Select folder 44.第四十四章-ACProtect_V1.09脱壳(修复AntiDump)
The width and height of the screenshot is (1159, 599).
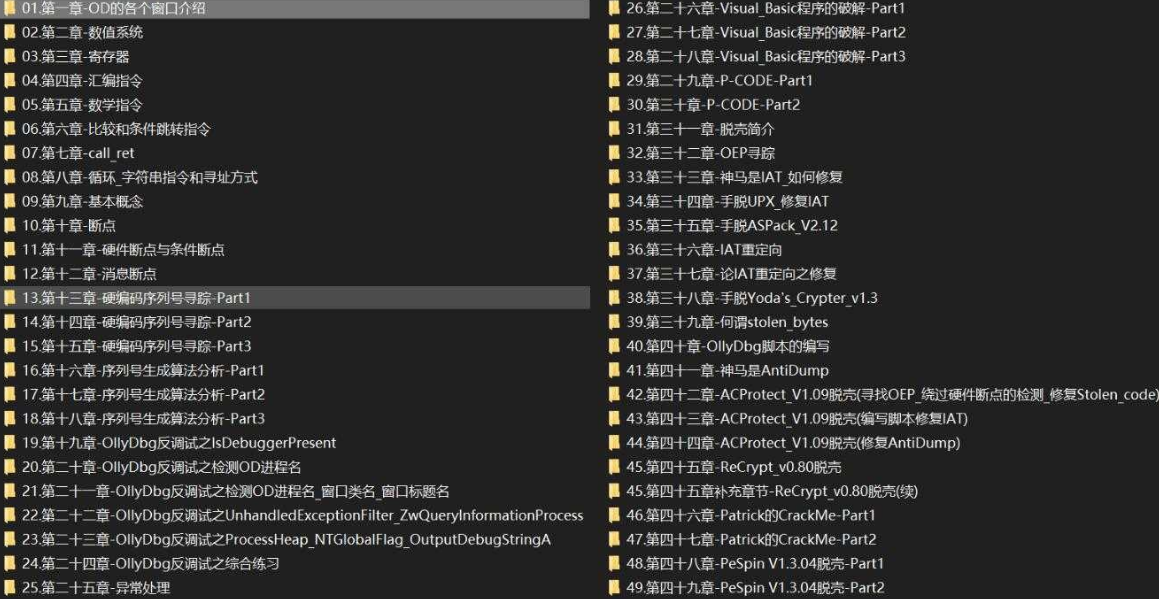point(793,443)
